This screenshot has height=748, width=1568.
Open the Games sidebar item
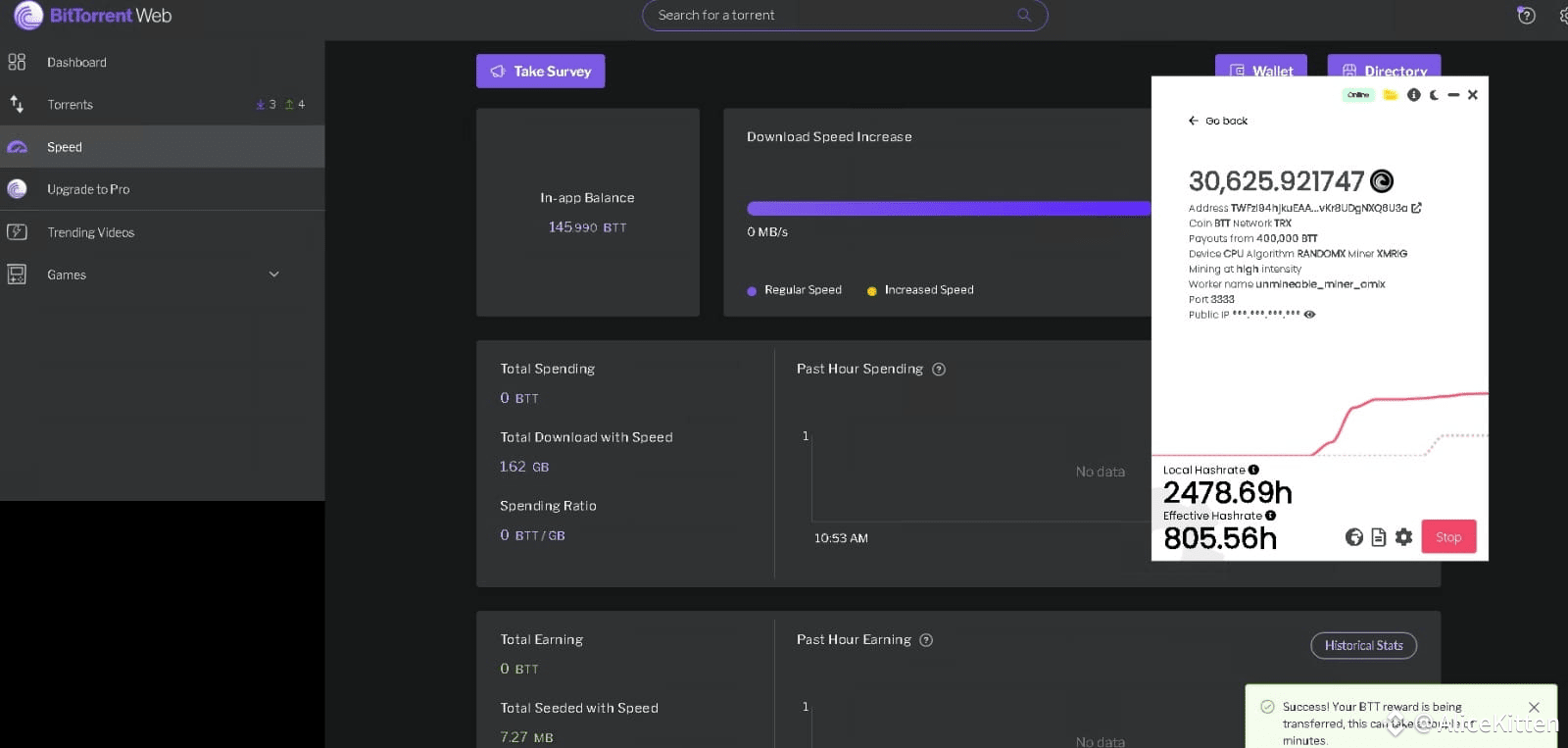(162, 274)
